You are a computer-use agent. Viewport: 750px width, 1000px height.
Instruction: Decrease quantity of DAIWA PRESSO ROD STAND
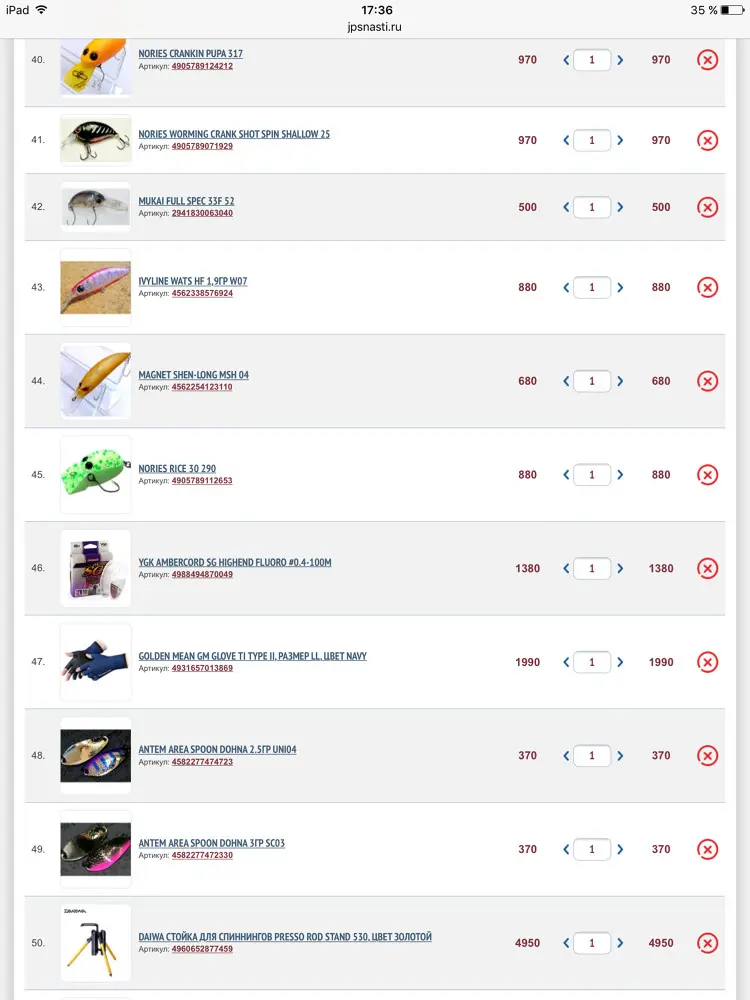(566, 943)
